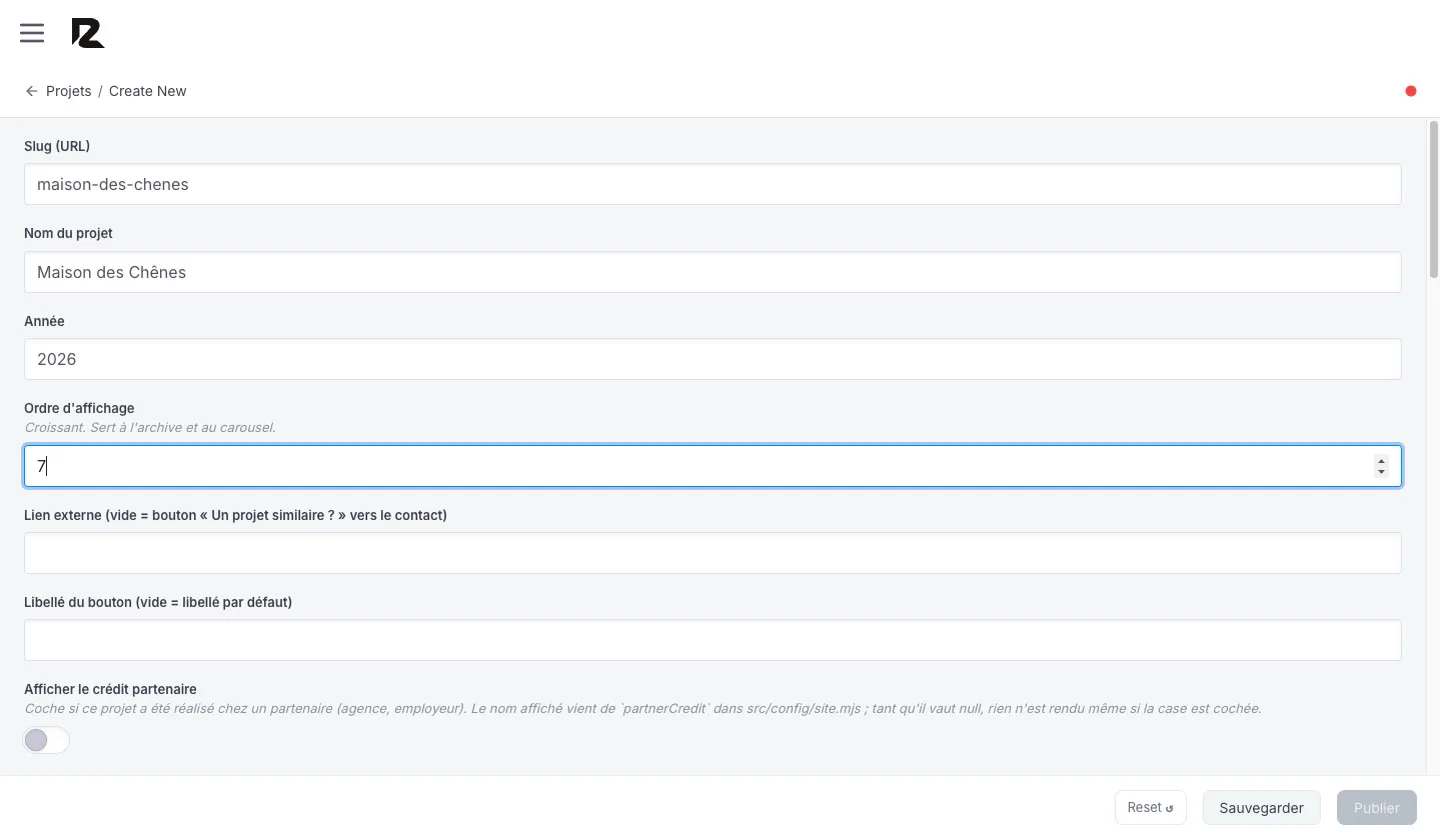The height and width of the screenshot is (839, 1440).
Task: Focus the Slug (URL) input field
Action: click(713, 184)
